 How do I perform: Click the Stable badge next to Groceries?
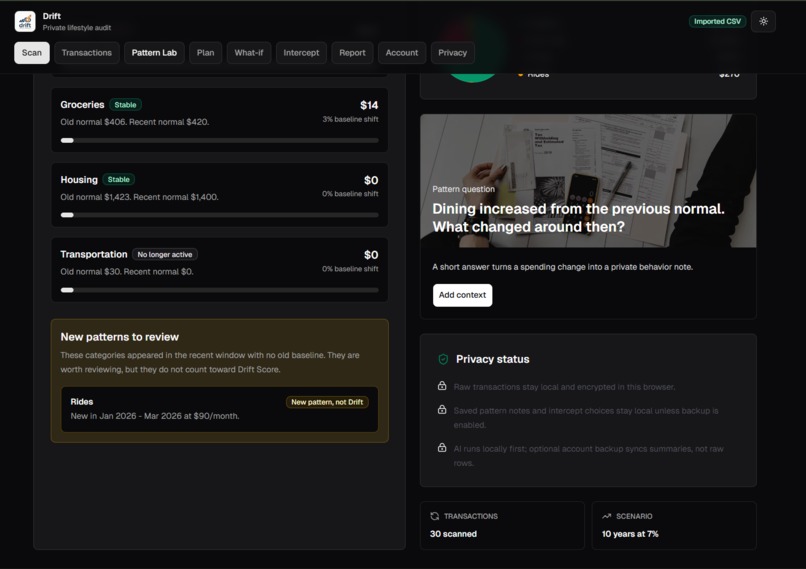125,105
